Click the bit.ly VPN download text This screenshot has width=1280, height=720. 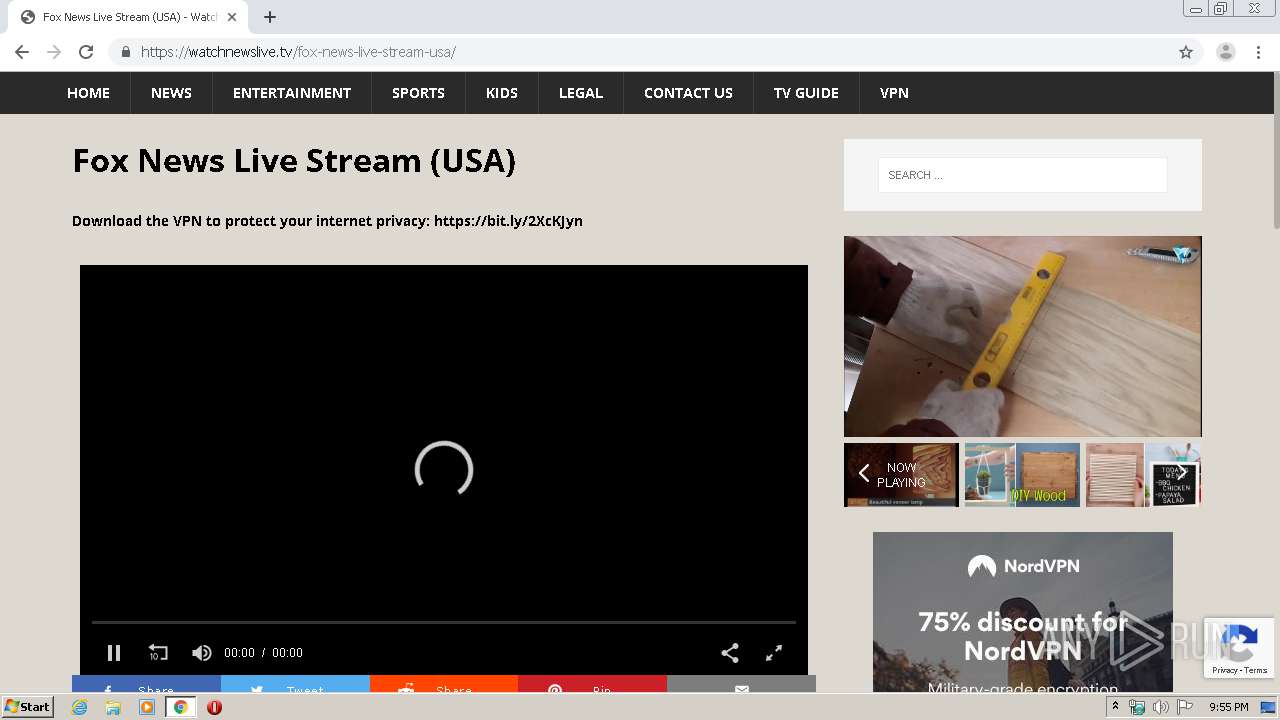[327, 221]
